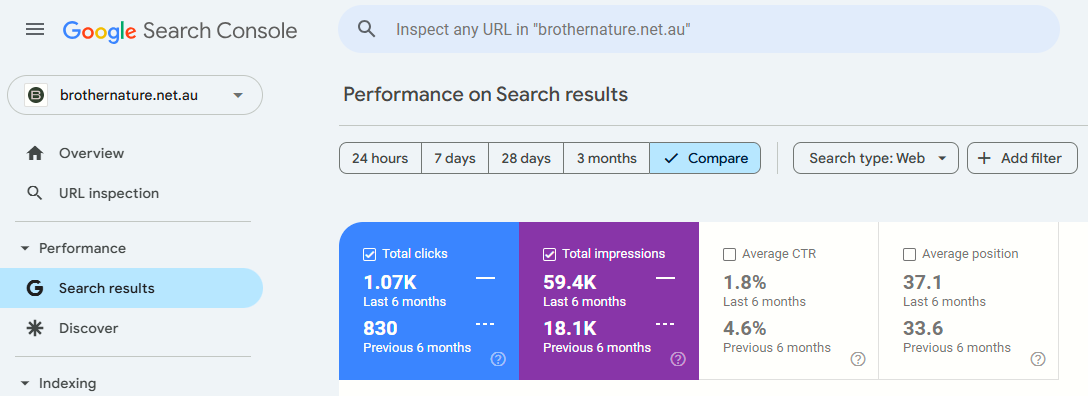1088x396 pixels.
Task: Open help icon on Average position card
Action: click(x=1037, y=359)
